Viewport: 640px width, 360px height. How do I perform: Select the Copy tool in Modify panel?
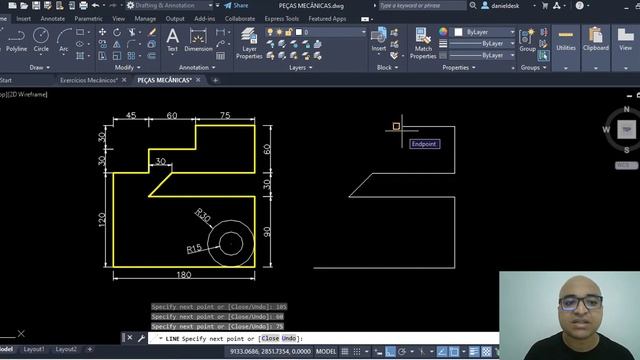point(102,44)
